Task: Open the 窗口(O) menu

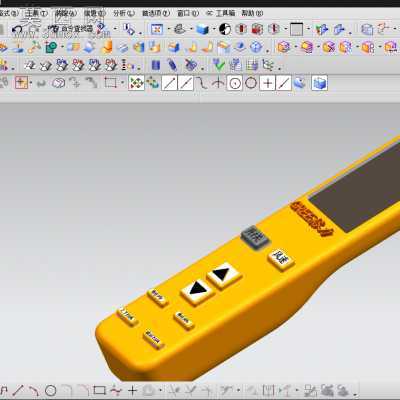Action: 188,13
